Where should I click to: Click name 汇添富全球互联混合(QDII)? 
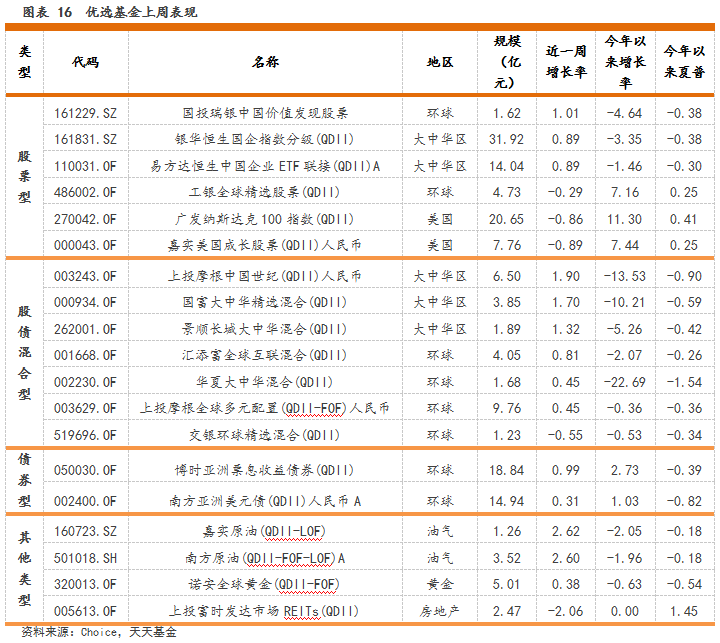tap(264, 355)
